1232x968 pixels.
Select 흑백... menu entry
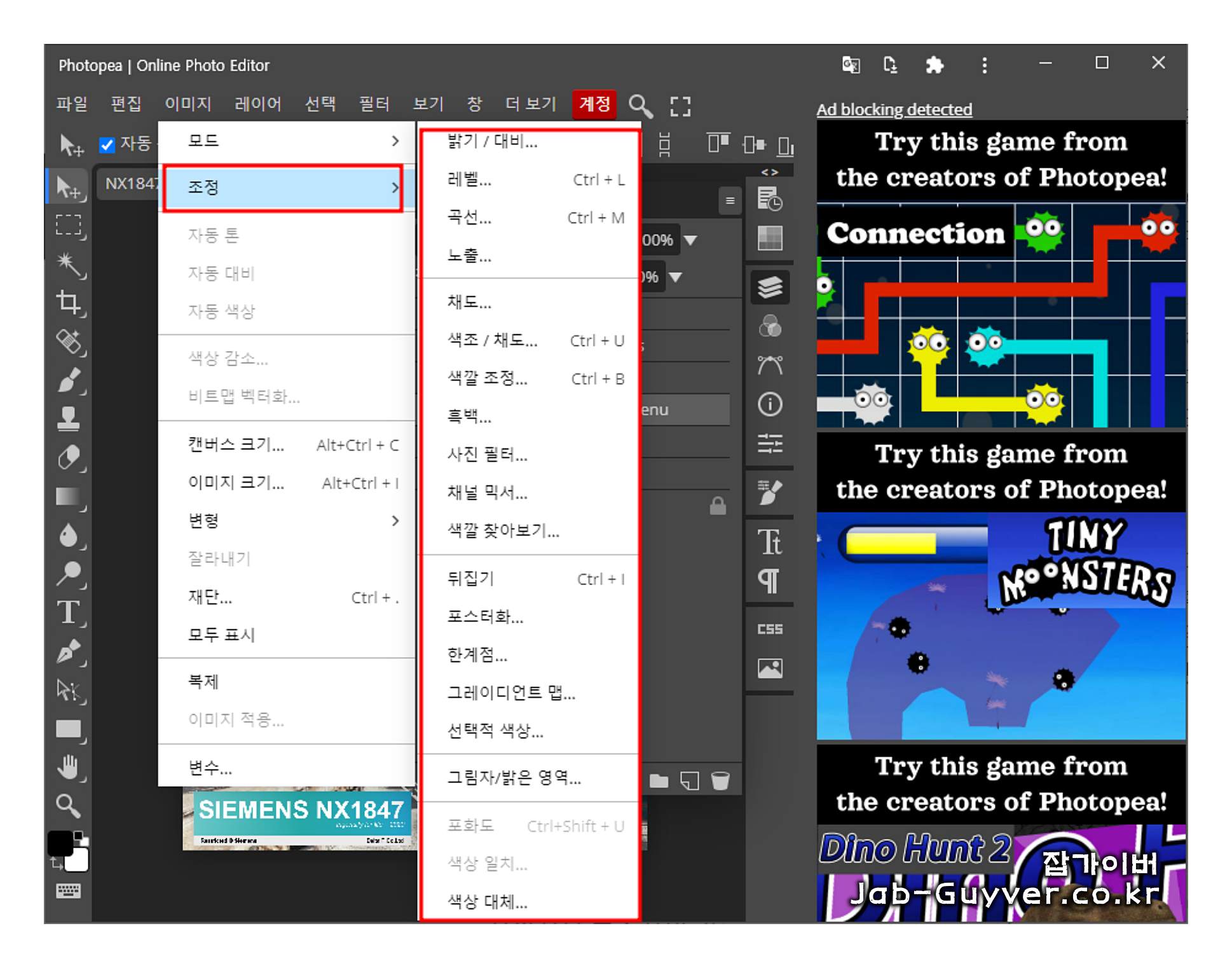pyautogui.click(x=469, y=416)
